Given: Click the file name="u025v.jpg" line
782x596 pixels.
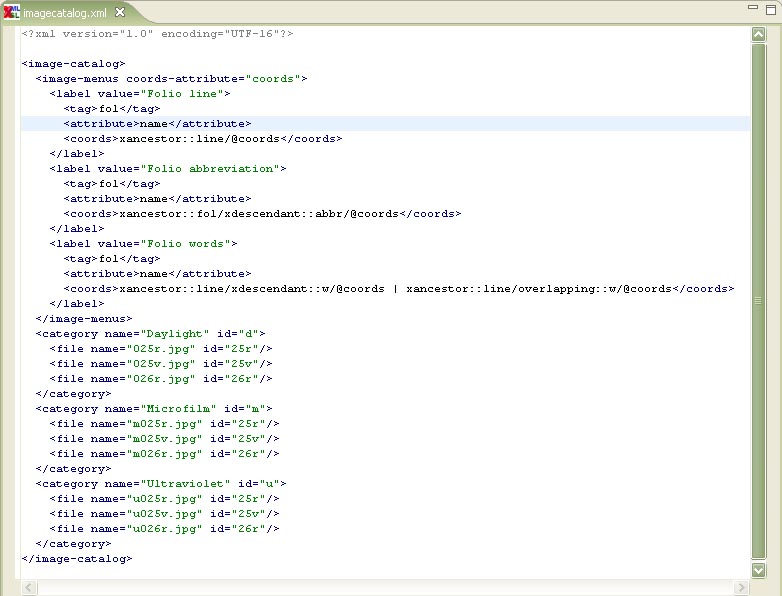Looking at the screenshot, I should pyautogui.click(x=164, y=514).
